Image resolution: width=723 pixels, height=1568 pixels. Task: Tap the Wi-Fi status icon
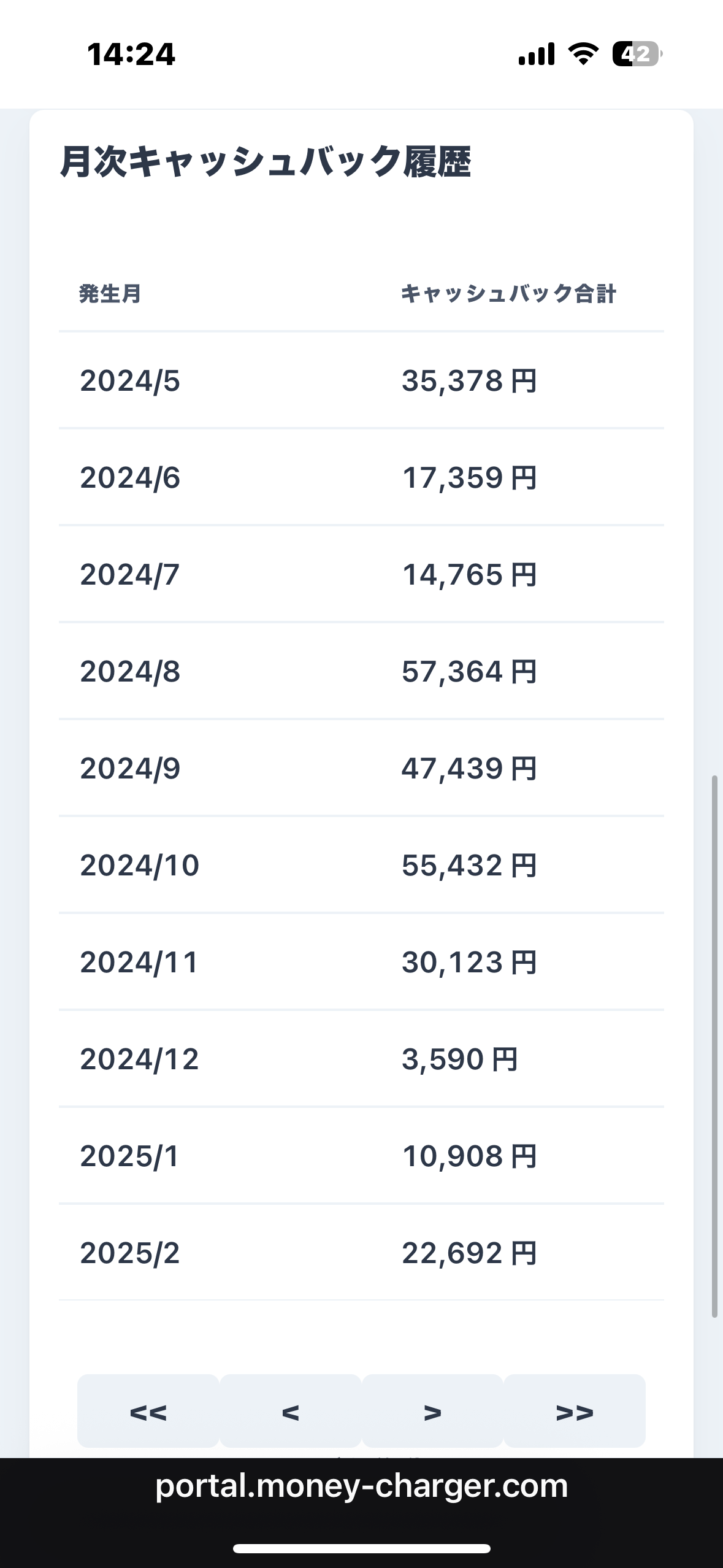tap(583, 54)
